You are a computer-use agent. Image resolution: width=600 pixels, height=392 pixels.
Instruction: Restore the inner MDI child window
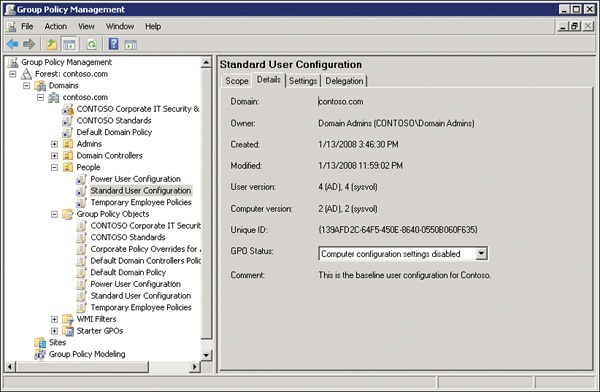(x=574, y=26)
